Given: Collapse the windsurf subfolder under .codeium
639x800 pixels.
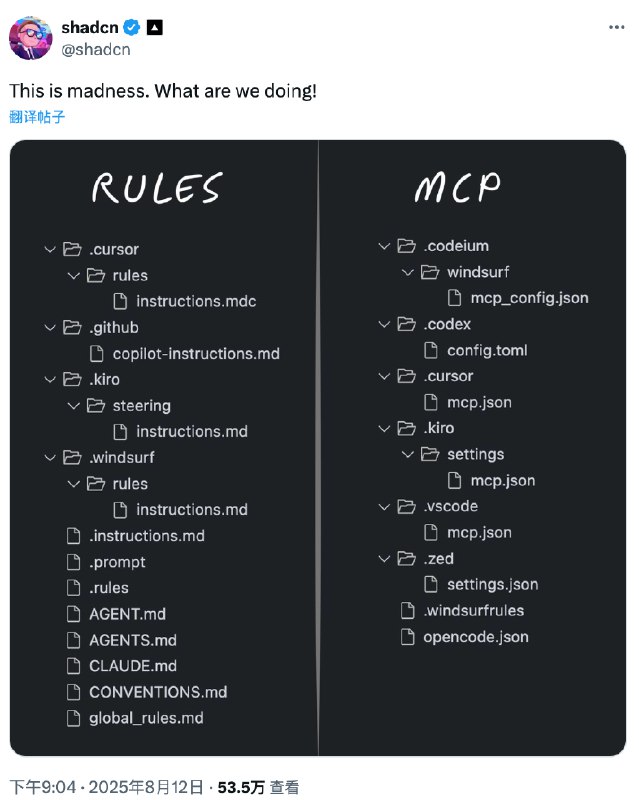Looking at the screenshot, I should point(407,272).
